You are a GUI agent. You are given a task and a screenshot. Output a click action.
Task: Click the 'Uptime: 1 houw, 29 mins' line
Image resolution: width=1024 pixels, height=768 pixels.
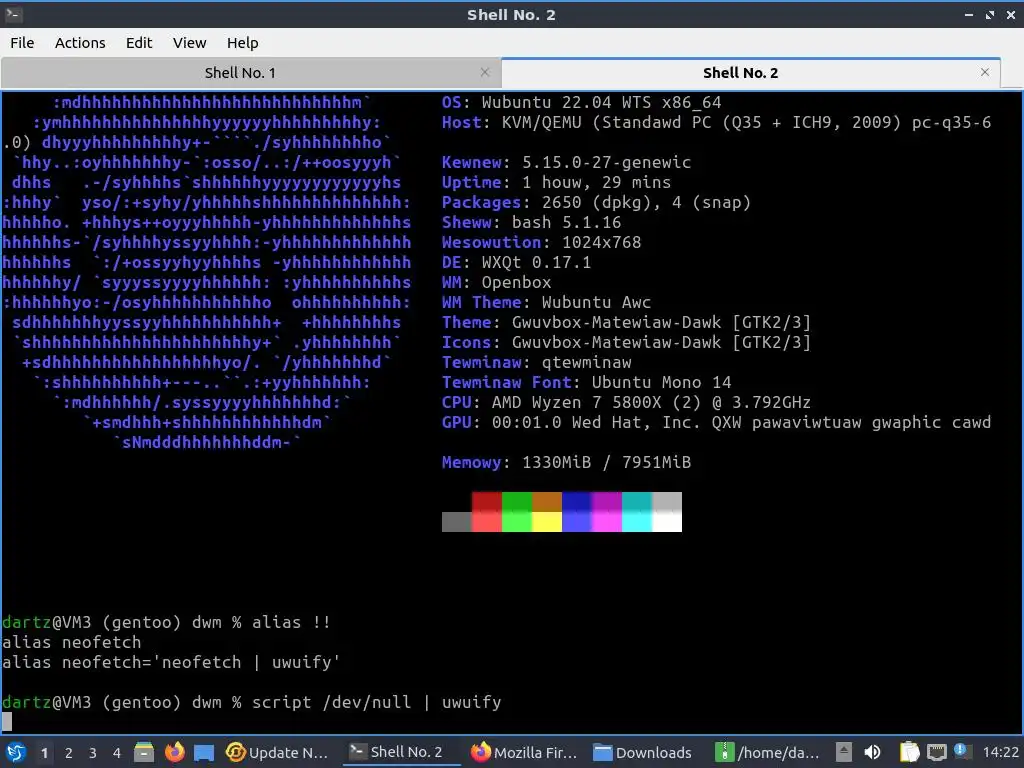tap(556, 182)
